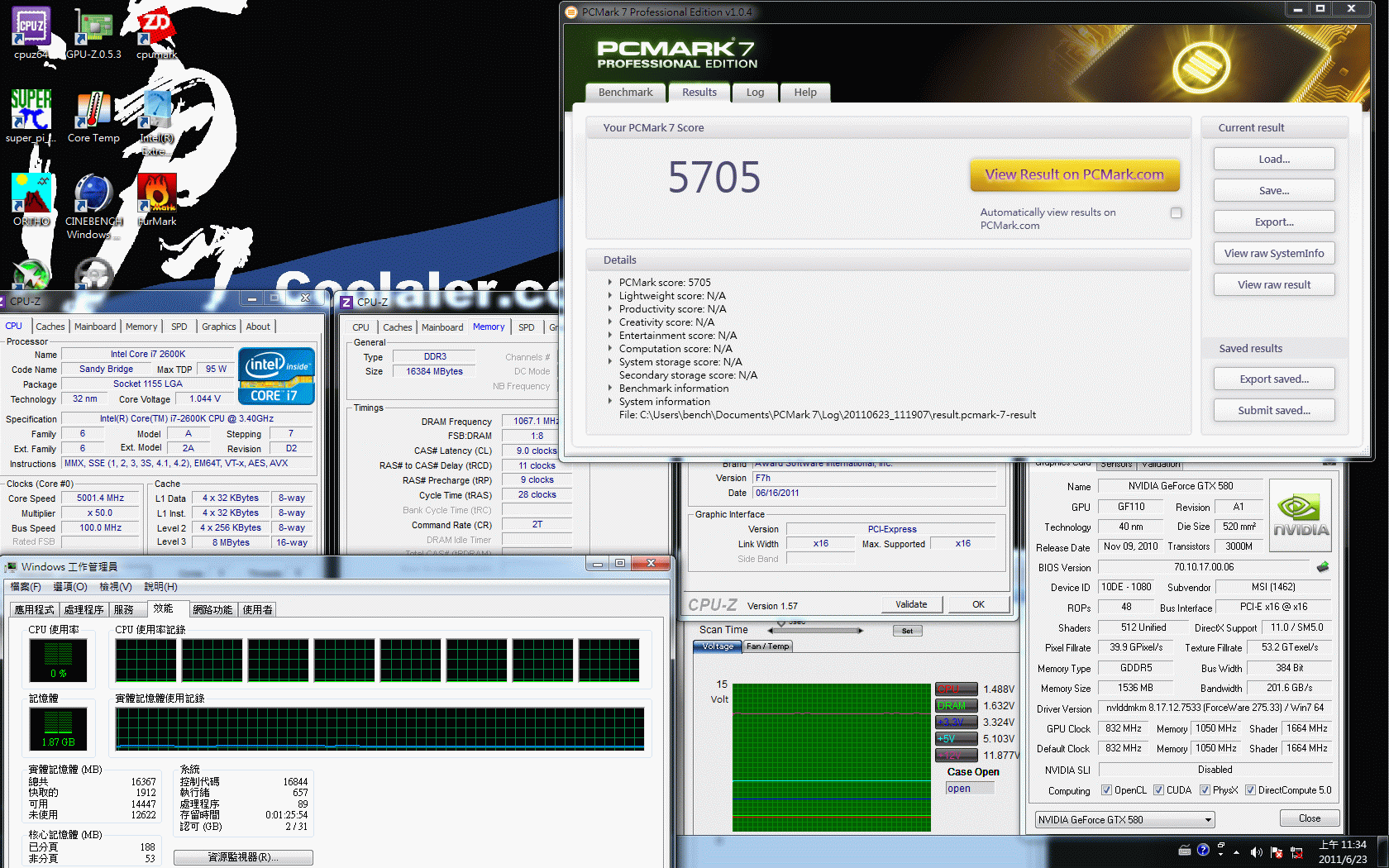Expand the Benchmark information details item
The height and width of the screenshot is (868, 1389).
(610, 389)
